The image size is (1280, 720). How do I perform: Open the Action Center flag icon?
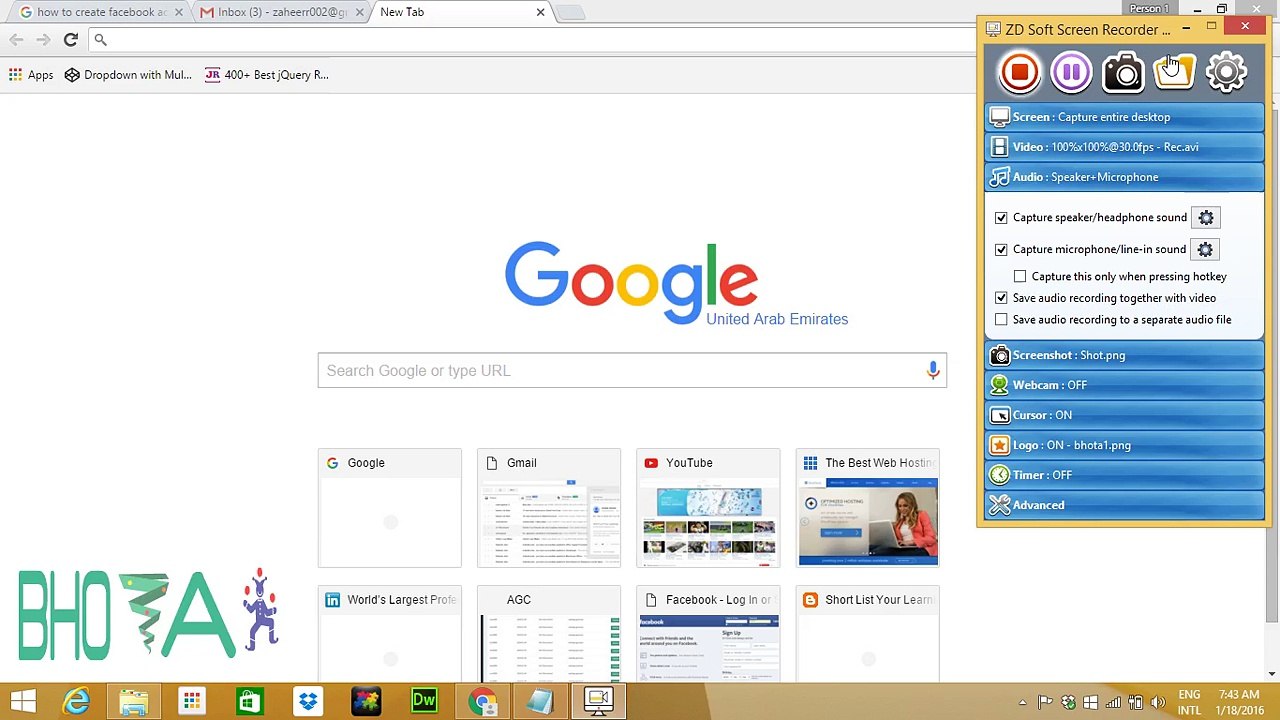(x=1045, y=702)
